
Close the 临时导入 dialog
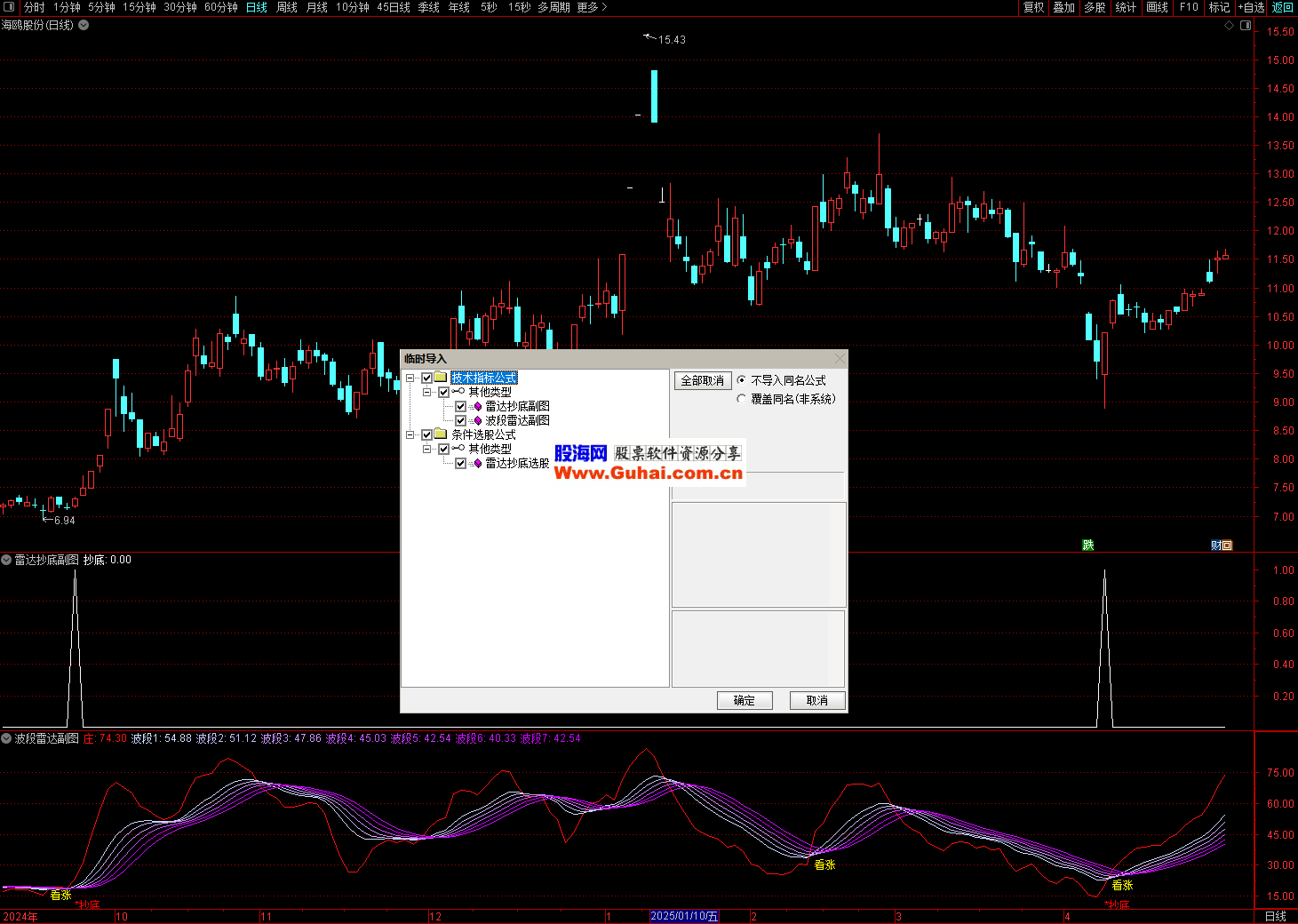(x=840, y=358)
